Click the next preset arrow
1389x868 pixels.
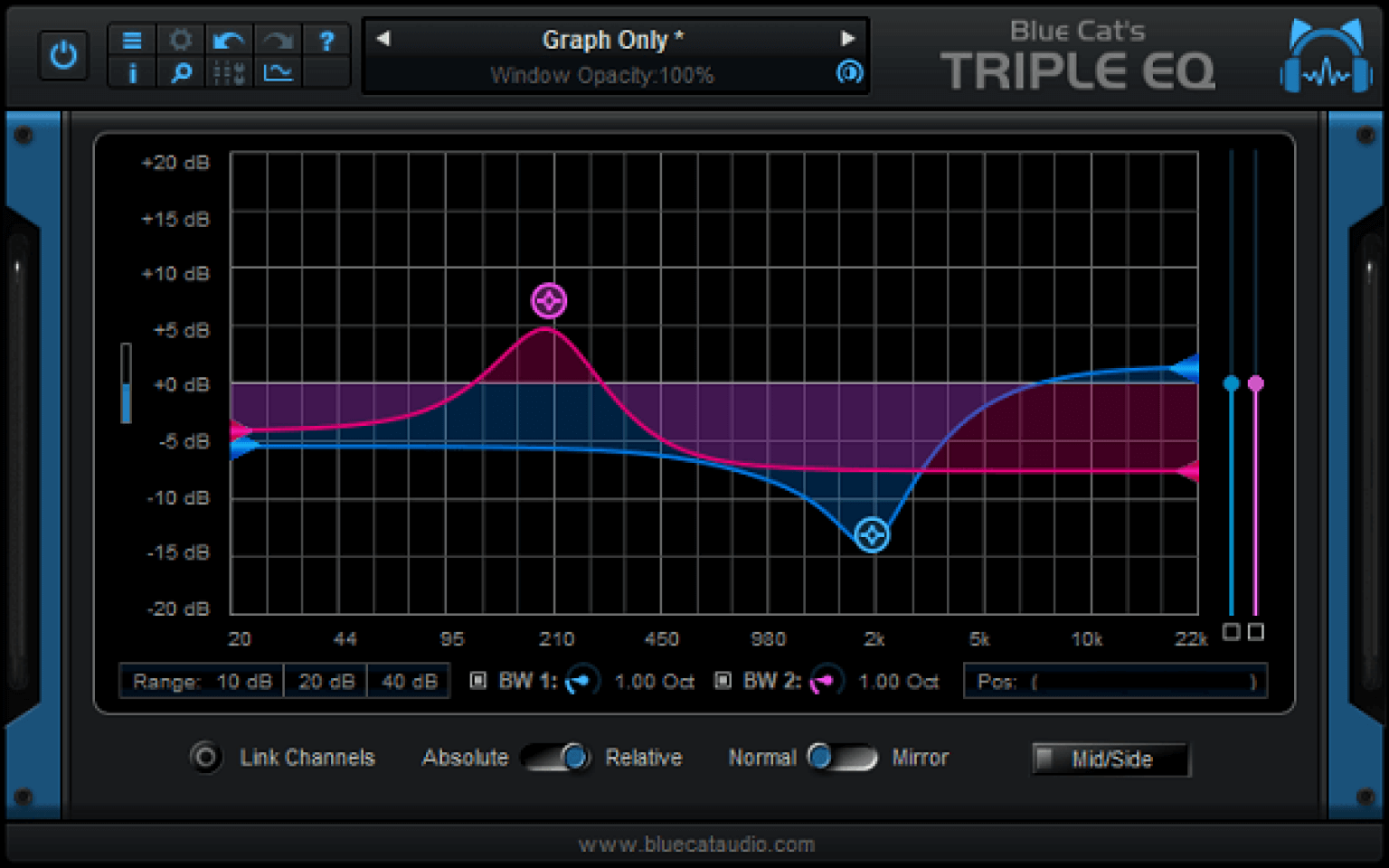(x=847, y=38)
